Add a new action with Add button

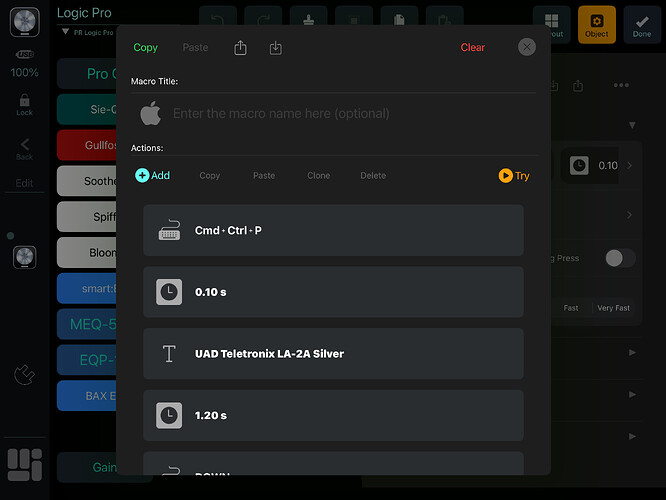[x=152, y=175]
